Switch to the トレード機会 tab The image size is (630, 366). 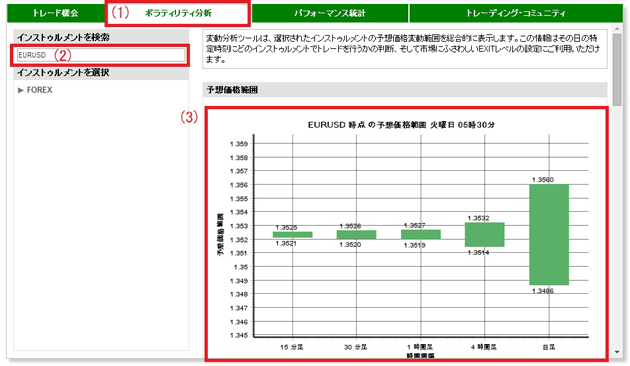pyautogui.click(x=55, y=13)
